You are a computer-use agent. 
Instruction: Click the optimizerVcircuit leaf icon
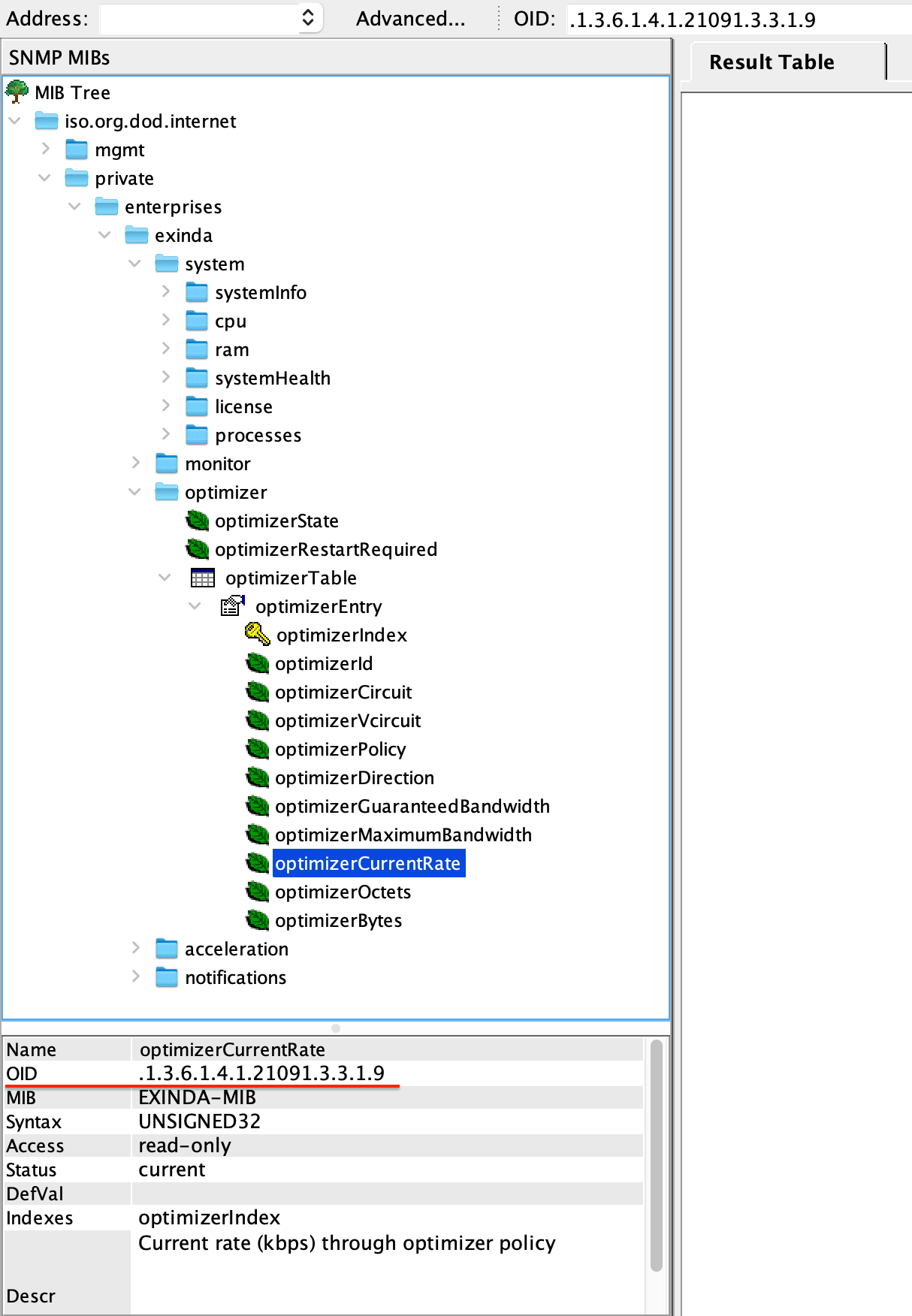click(x=258, y=720)
